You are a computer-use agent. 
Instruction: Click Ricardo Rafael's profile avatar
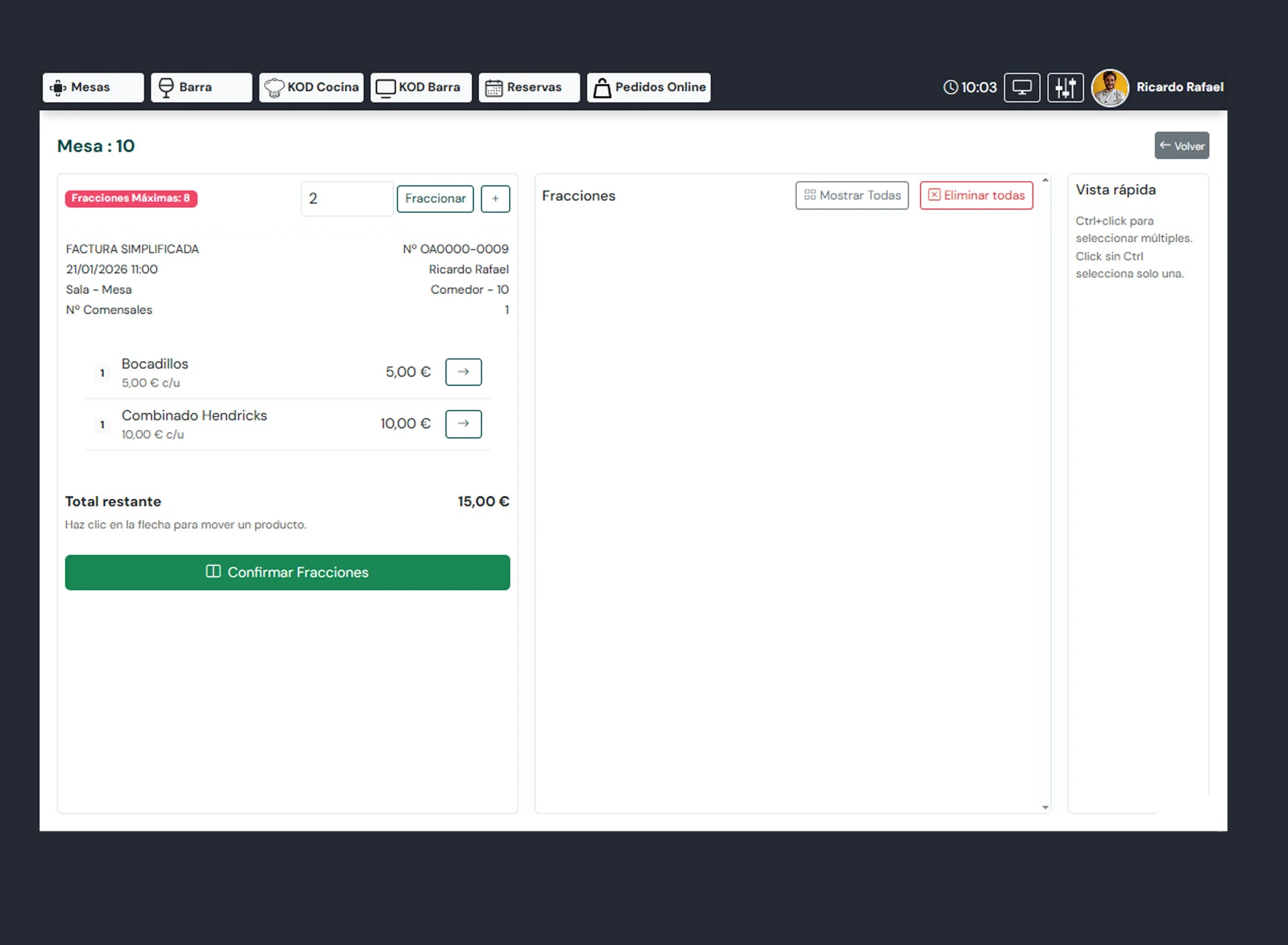click(x=1110, y=88)
